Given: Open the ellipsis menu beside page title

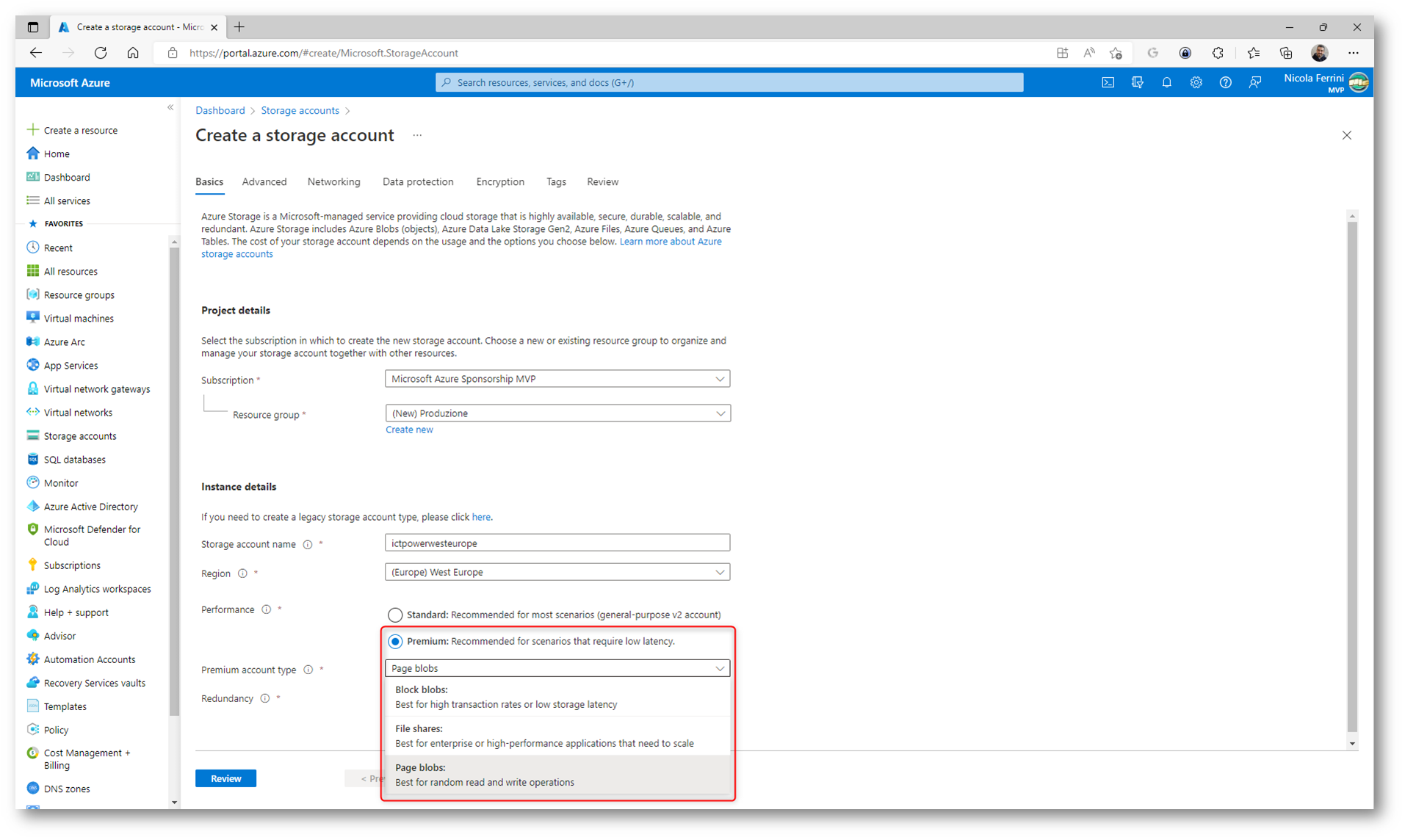Looking at the screenshot, I should pyautogui.click(x=417, y=135).
